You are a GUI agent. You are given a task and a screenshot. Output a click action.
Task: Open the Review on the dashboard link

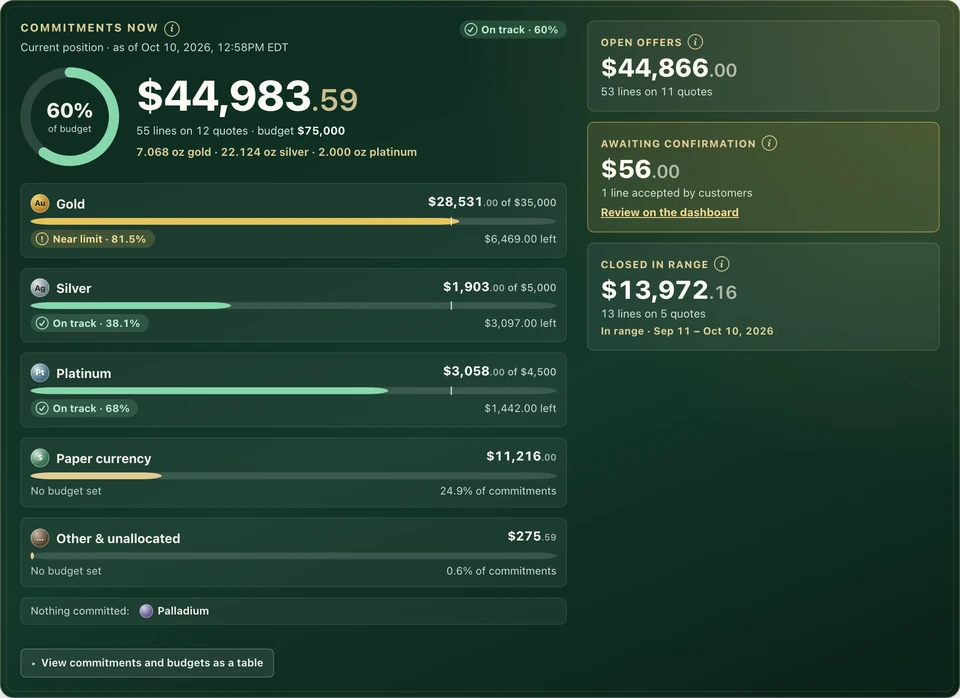[669, 212]
